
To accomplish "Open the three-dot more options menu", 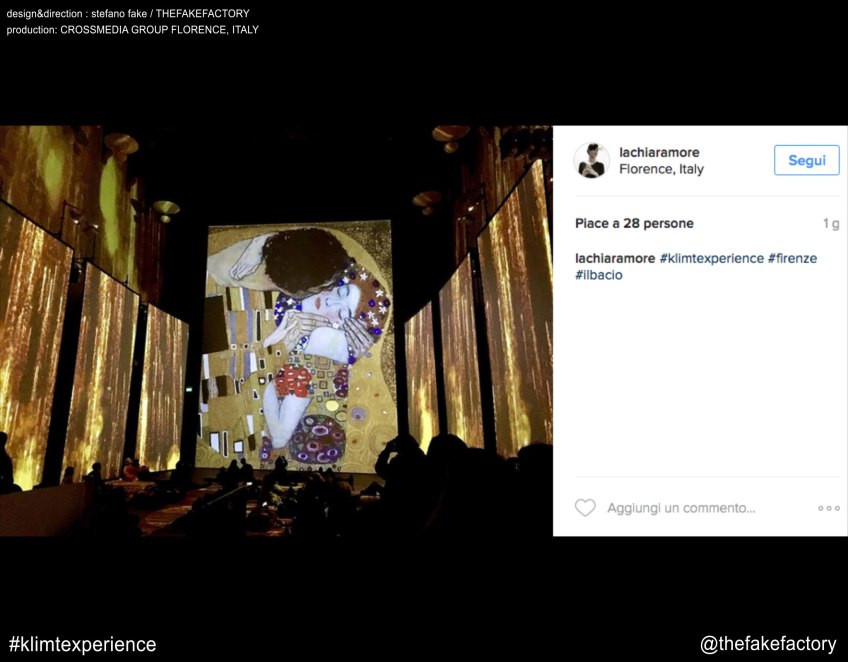I will pyautogui.click(x=828, y=508).
